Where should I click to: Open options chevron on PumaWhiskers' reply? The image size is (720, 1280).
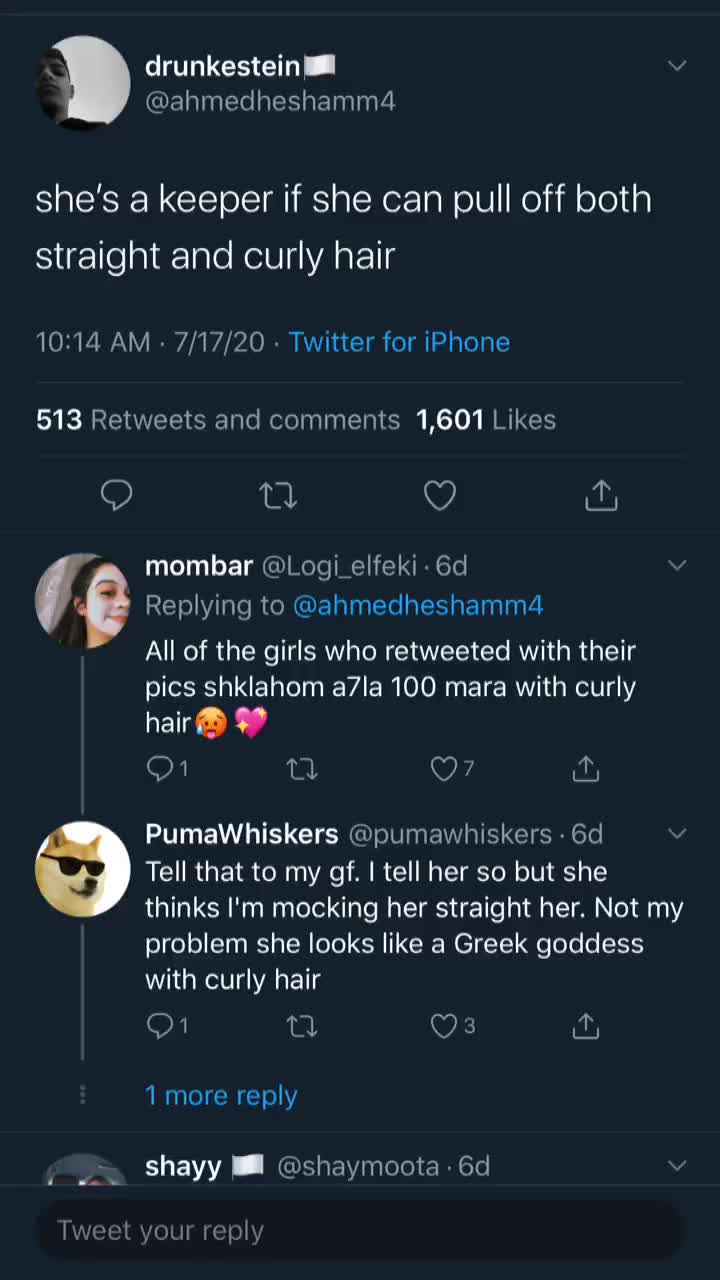tap(677, 834)
